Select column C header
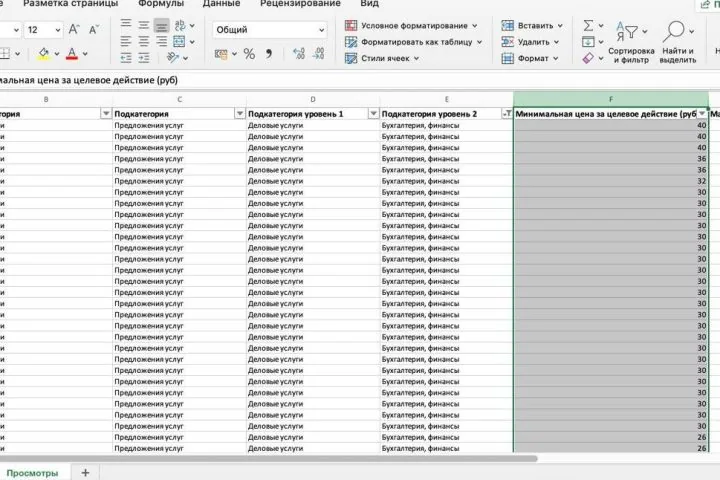720x480 pixels. click(180, 99)
